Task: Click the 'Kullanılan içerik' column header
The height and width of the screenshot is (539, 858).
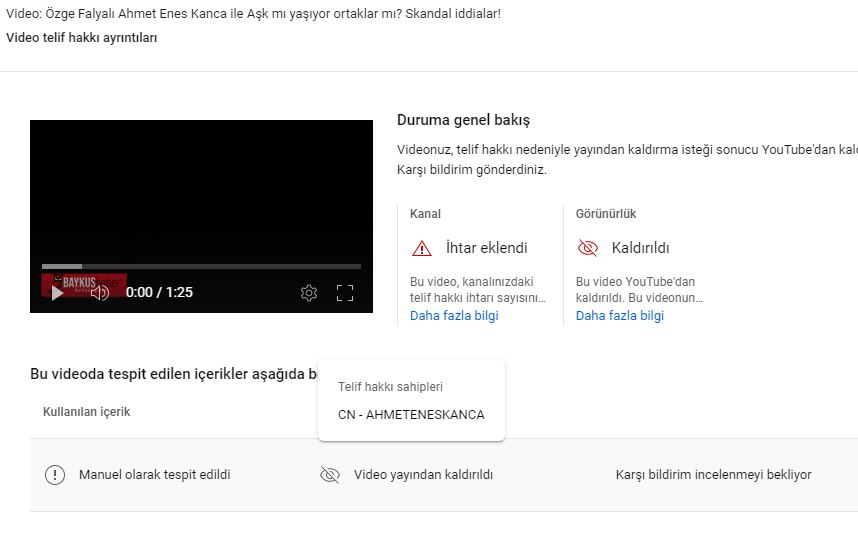Action: tap(86, 412)
